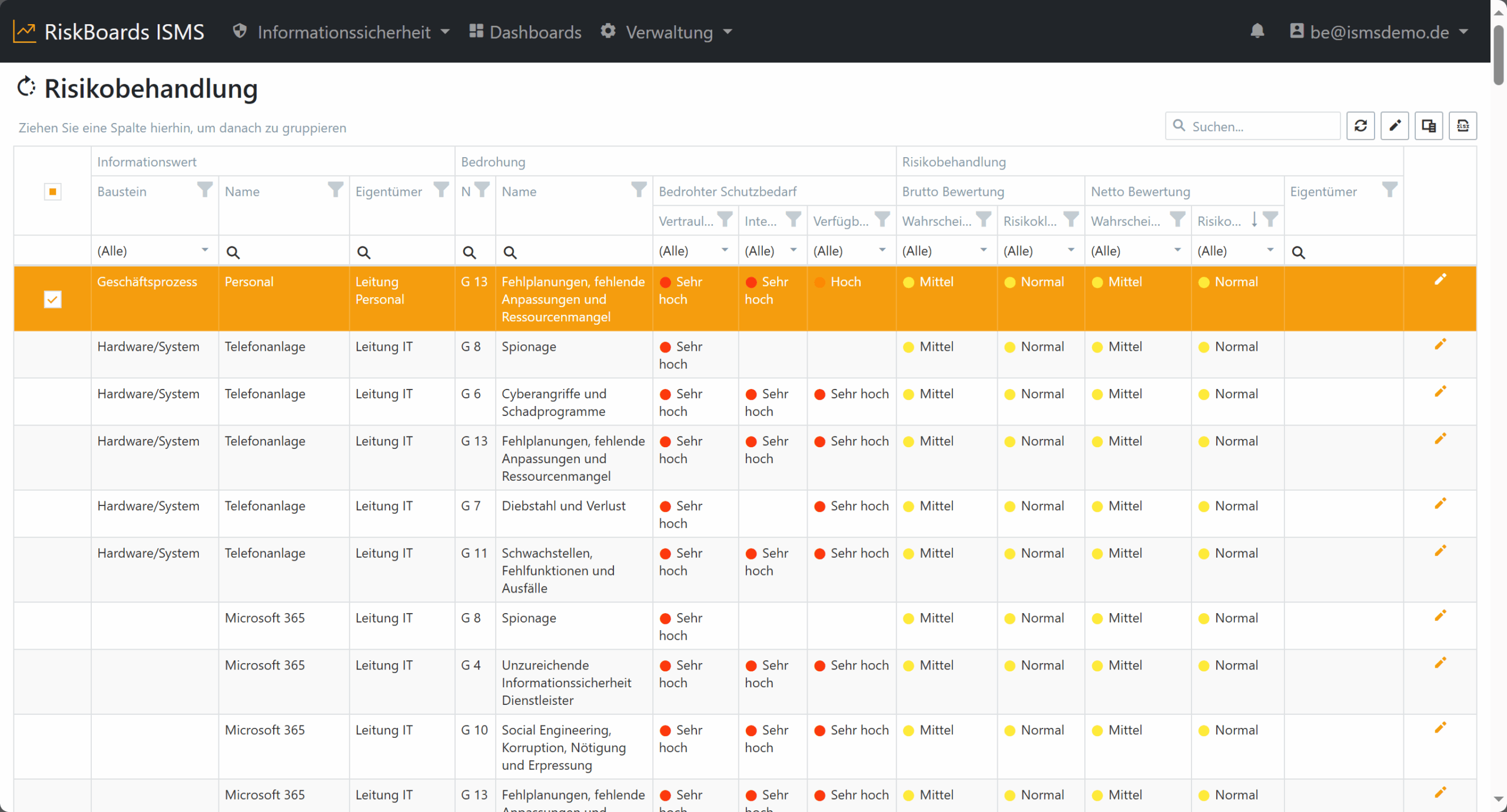
Task: Open the Brutto Risikokl... (Alle) dropdown
Action: (1040, 251)
